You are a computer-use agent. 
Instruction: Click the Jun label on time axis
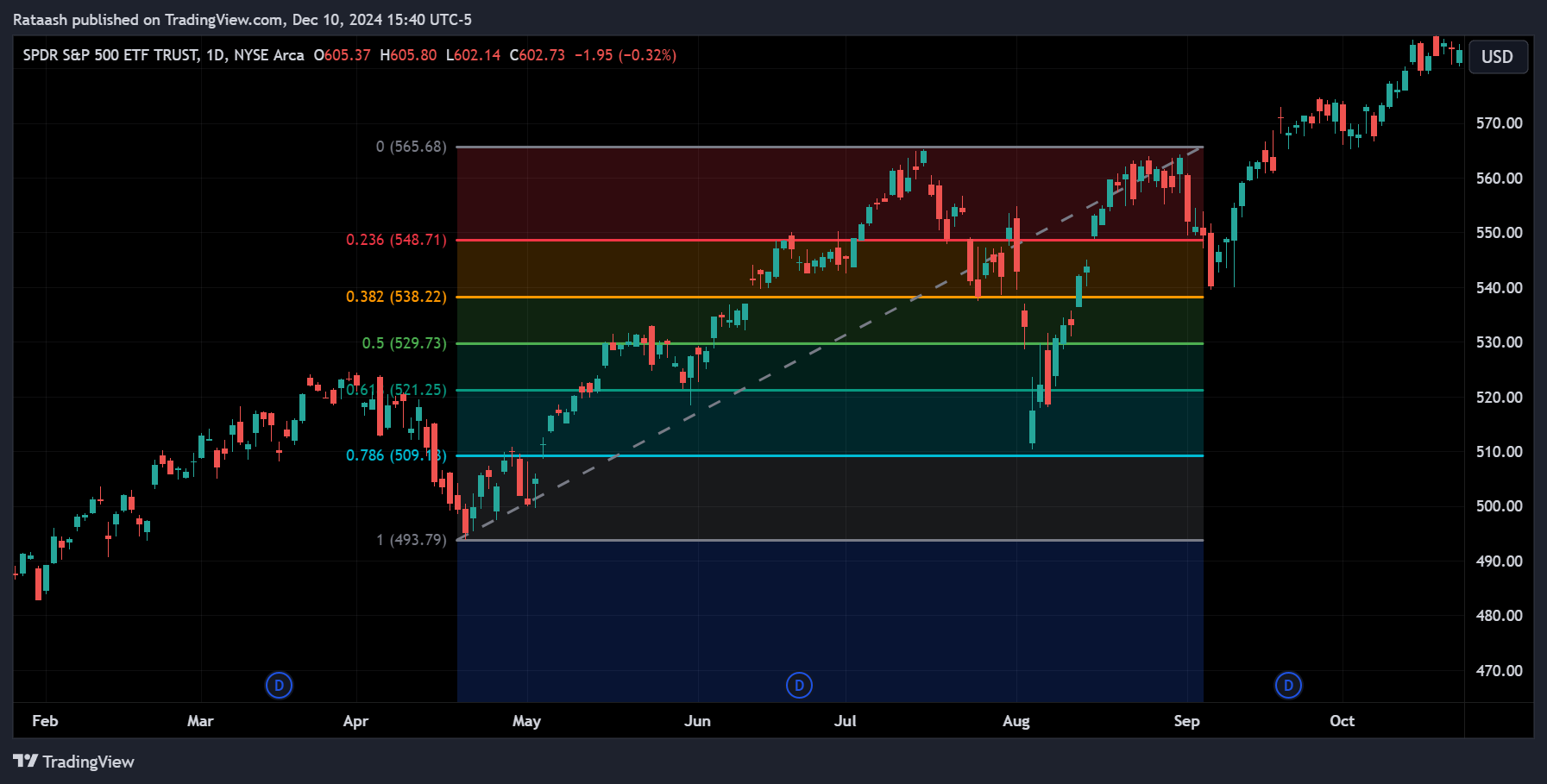[x=697, y=721]
